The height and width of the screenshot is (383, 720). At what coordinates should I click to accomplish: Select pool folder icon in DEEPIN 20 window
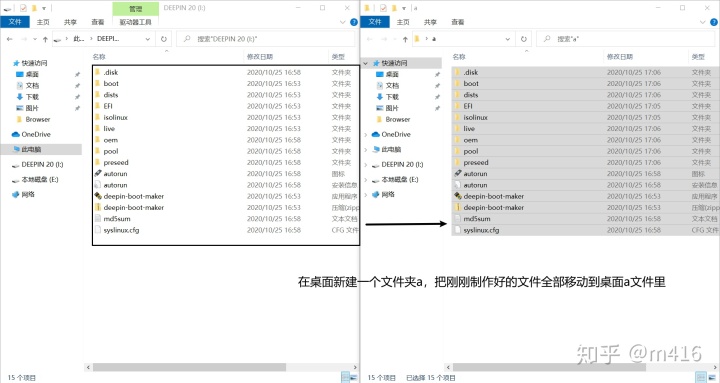(97, 151)
